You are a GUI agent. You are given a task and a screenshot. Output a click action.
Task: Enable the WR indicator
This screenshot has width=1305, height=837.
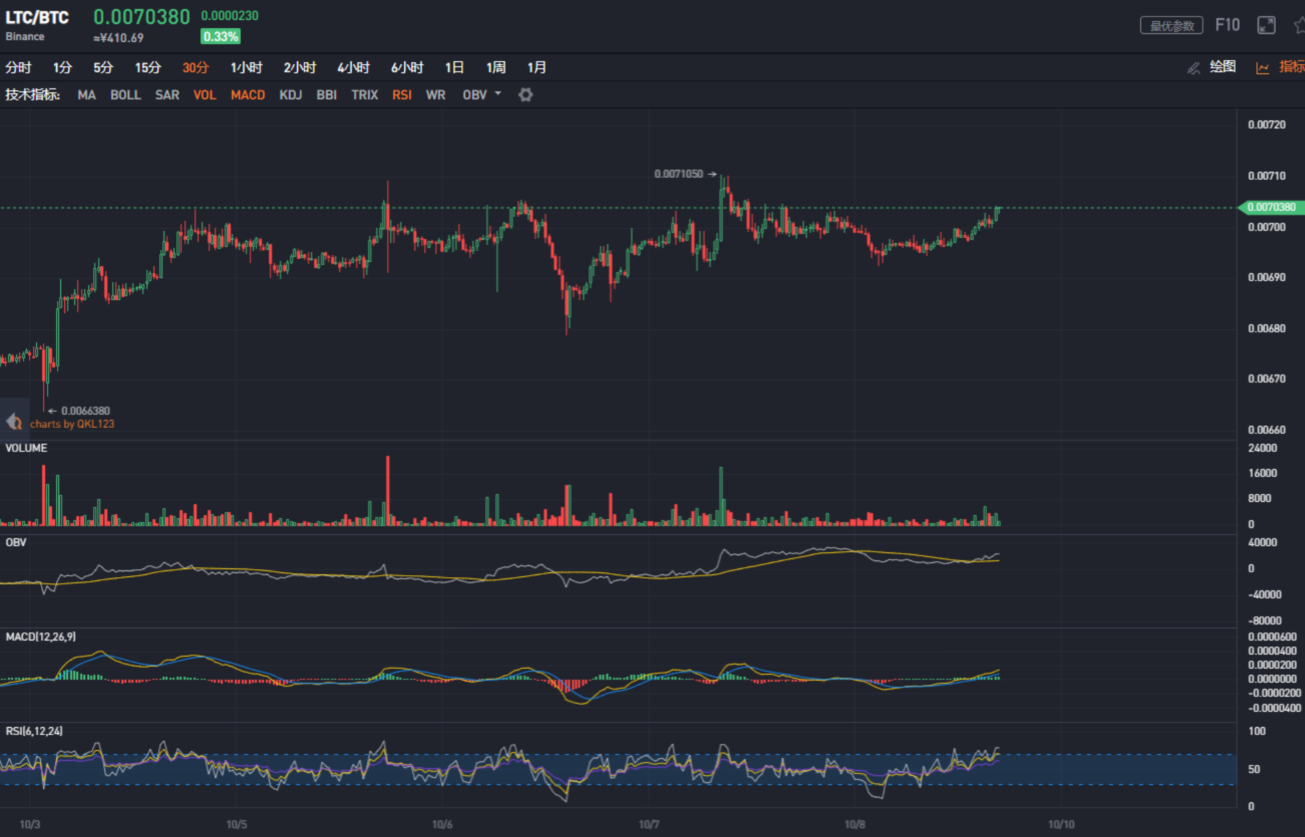tap(435, 95)
